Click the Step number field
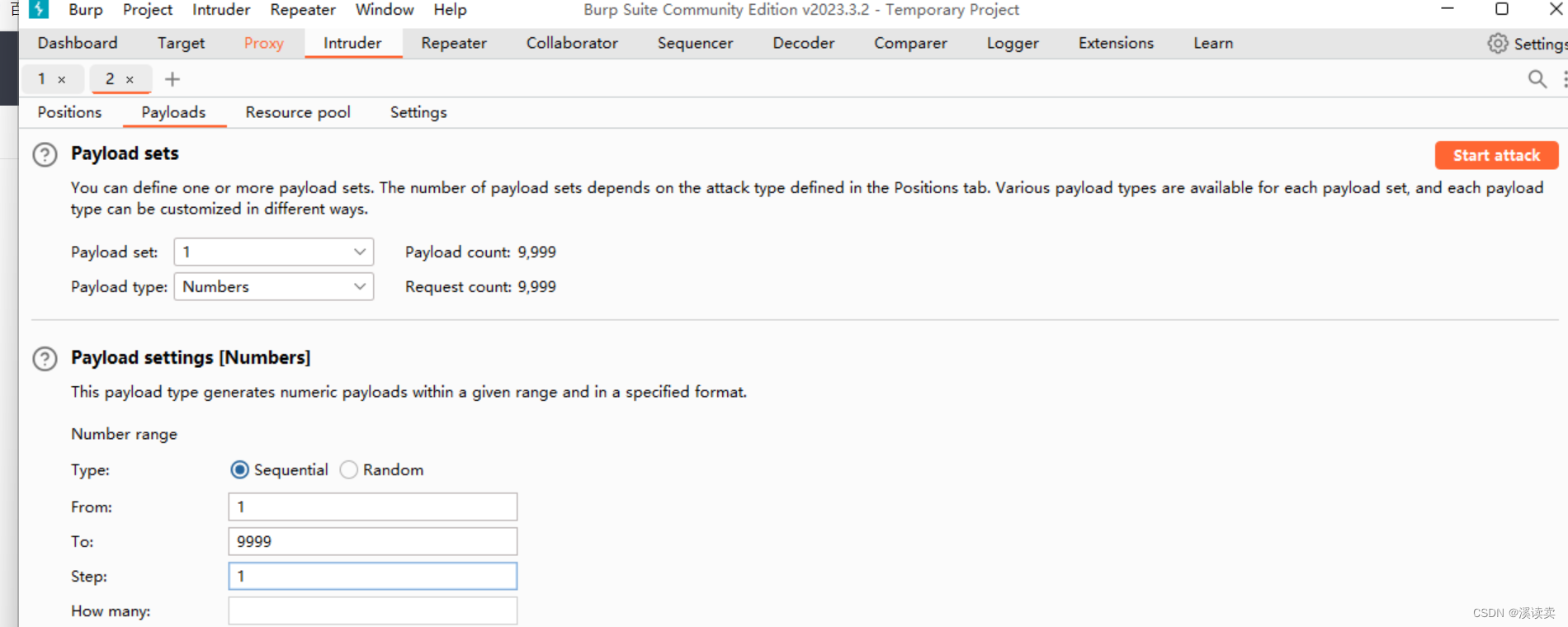This screenshot has width=1568, height=627. [x=373, y=576]
